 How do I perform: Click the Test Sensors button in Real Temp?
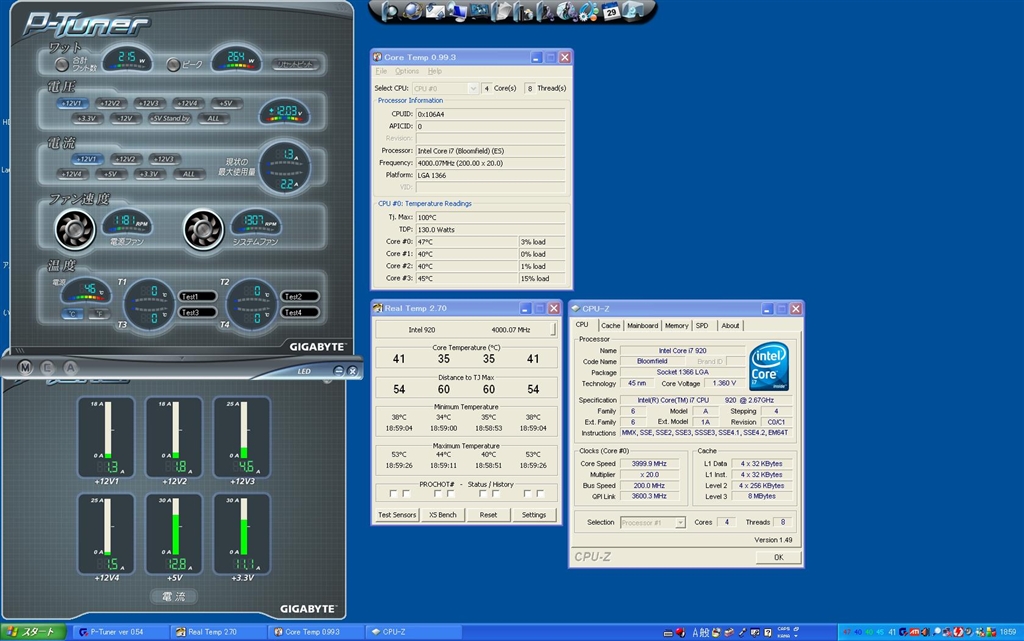pyautogui.click(x=397, y=515)
